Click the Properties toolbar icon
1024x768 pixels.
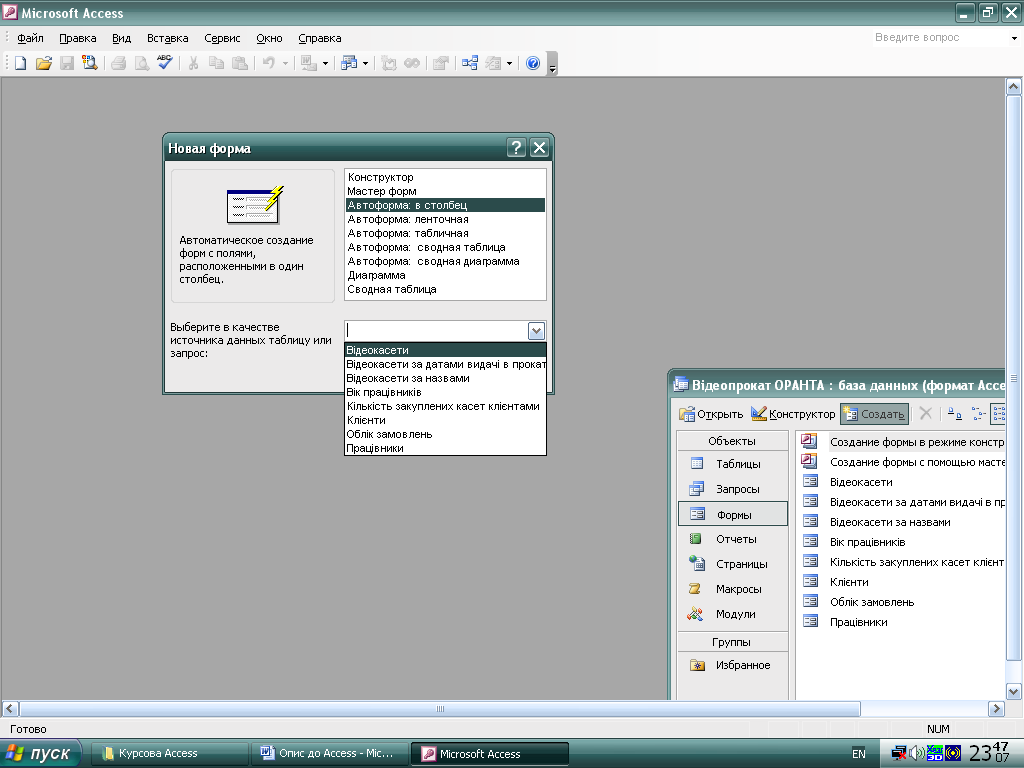click(x=441, y=63)
